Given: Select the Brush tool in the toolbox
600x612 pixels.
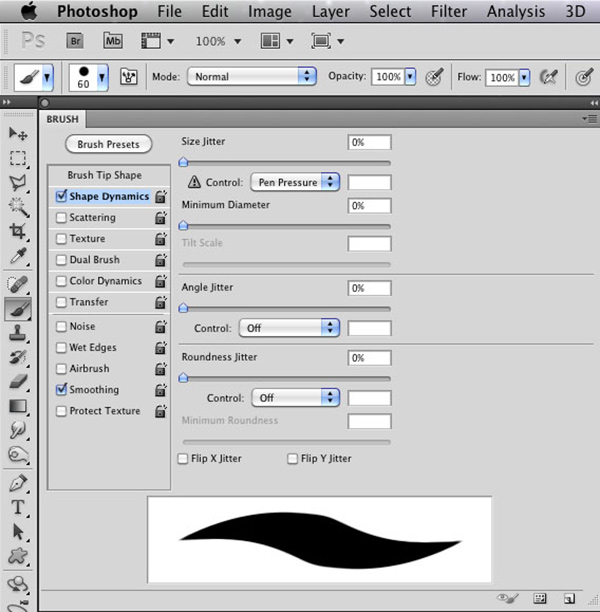Looking at the screenshot, I should (18, 310).
